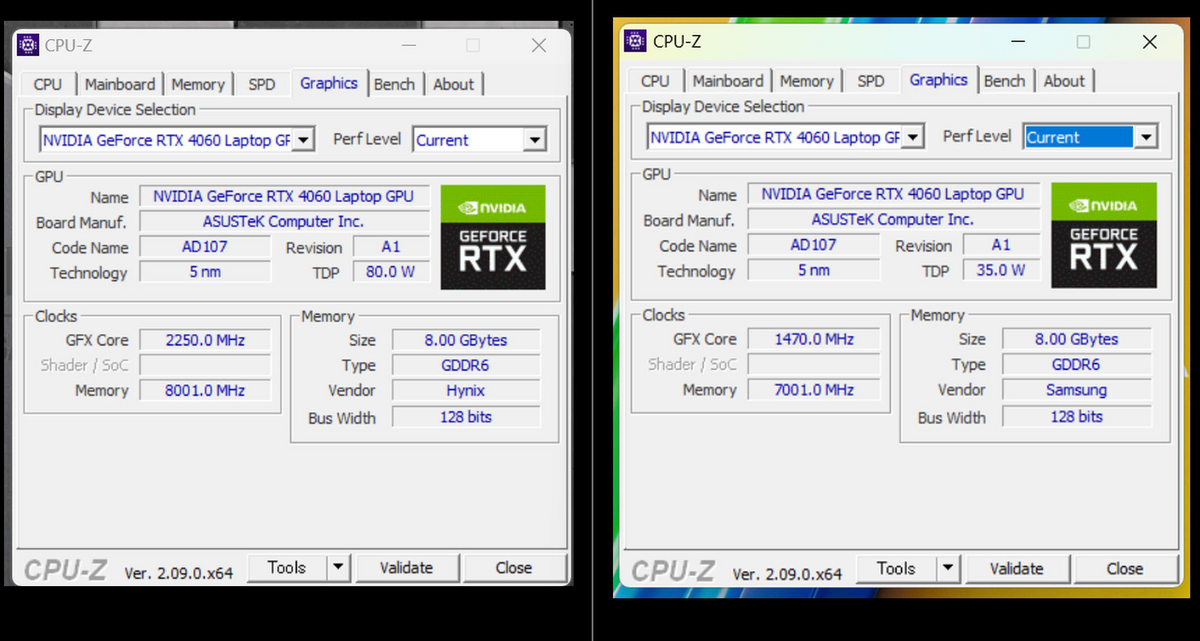Screen dimensions: 1200x641
Task: Expand the Tools dropdown arrow in left window
Action: pyautogui.click(x=336, y=567)
